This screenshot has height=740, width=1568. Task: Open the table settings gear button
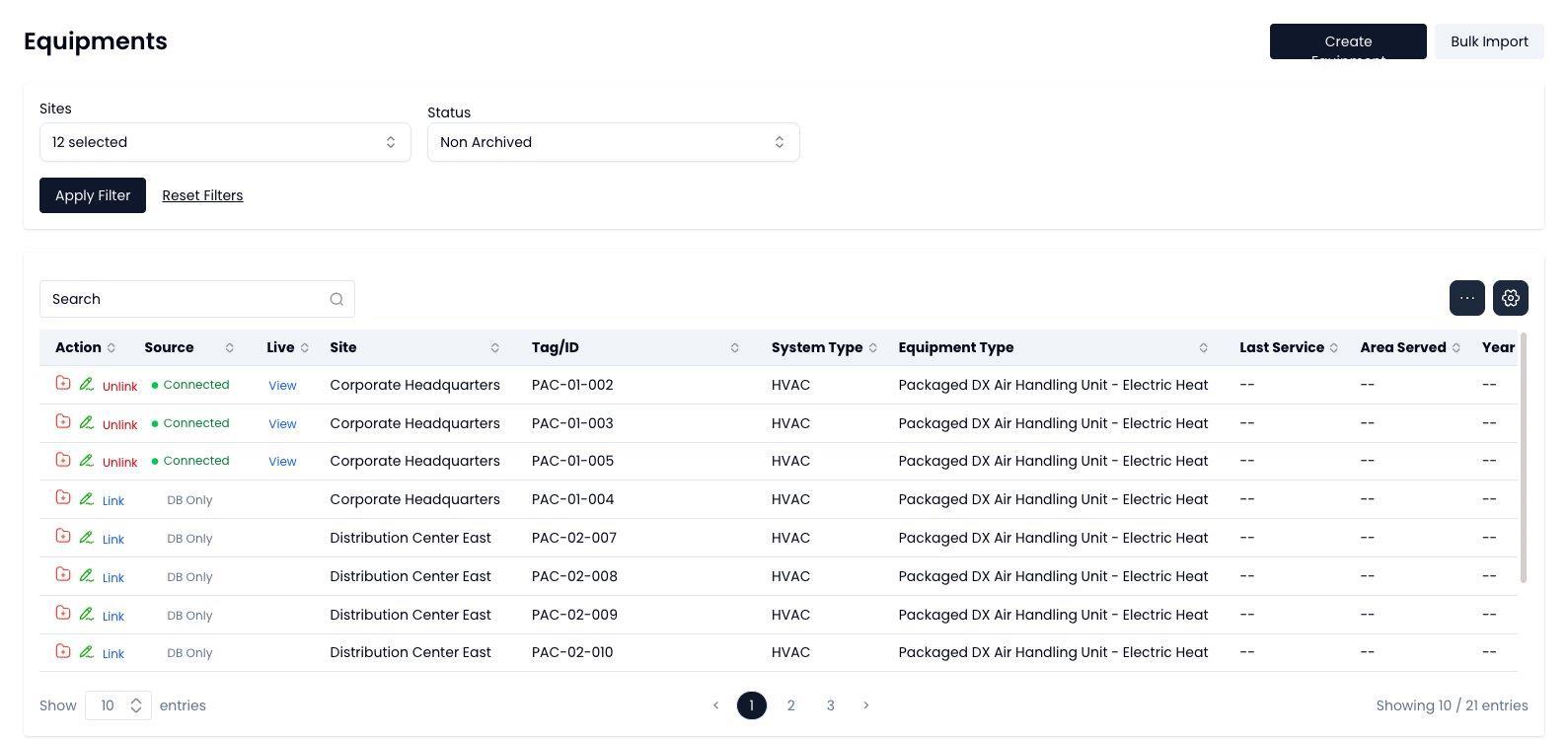(1511, 298)
